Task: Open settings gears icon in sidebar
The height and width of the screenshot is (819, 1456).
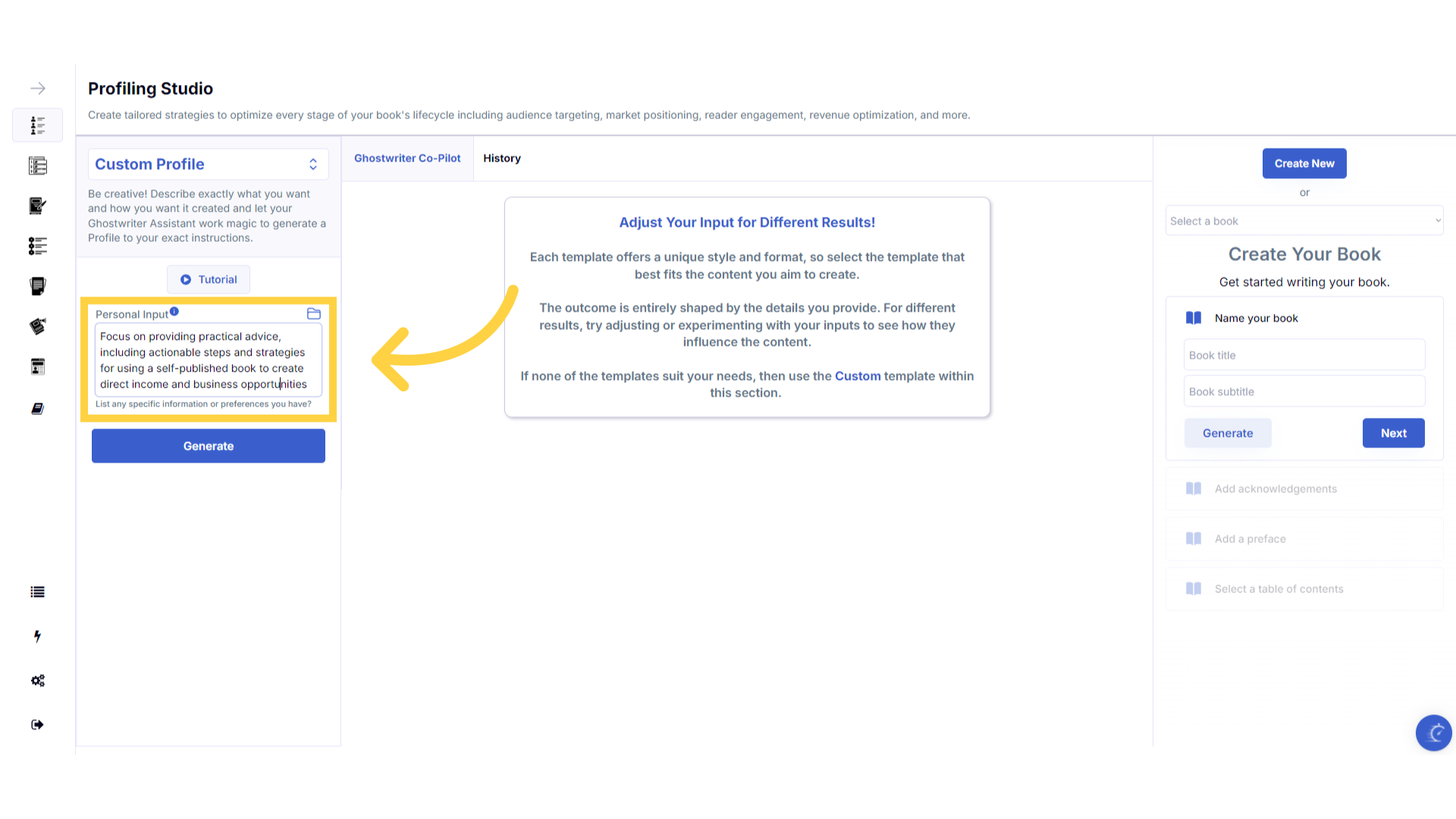Action: click(37, 680)
